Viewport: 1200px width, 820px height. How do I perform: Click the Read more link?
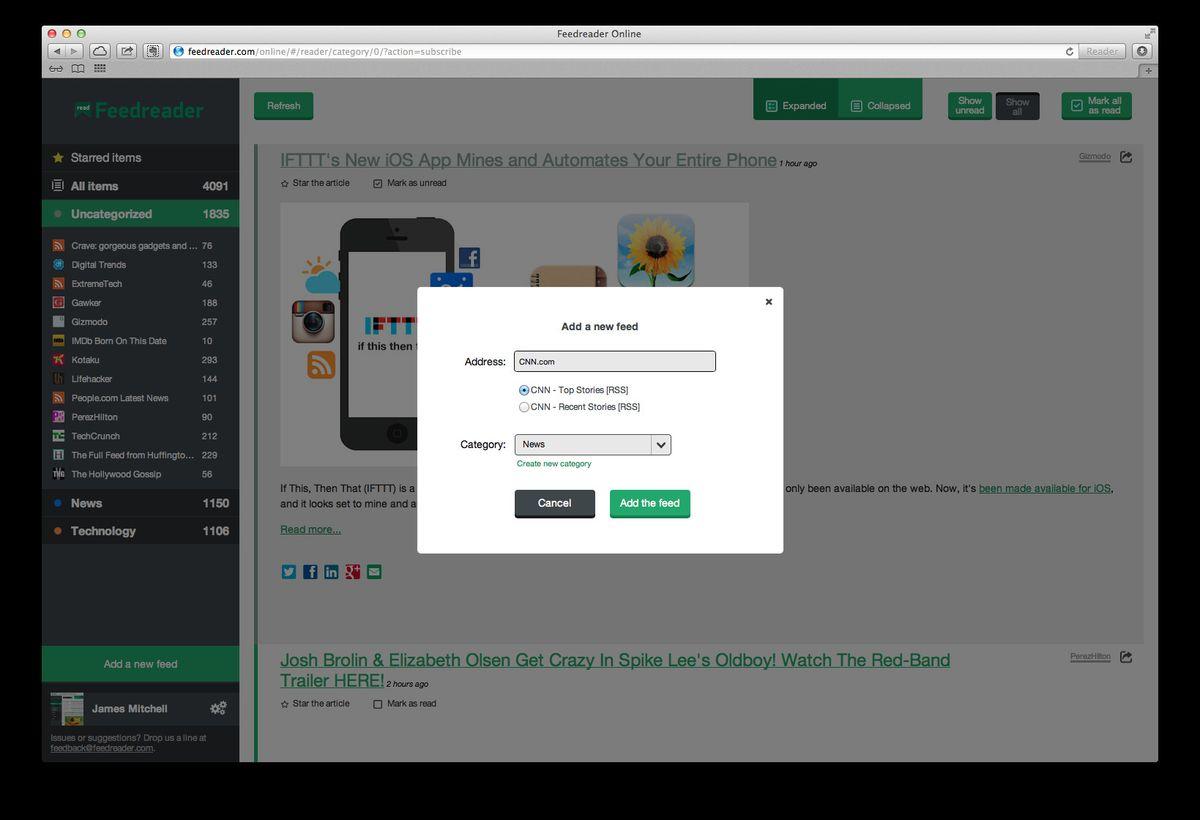(x=310, y=529)
